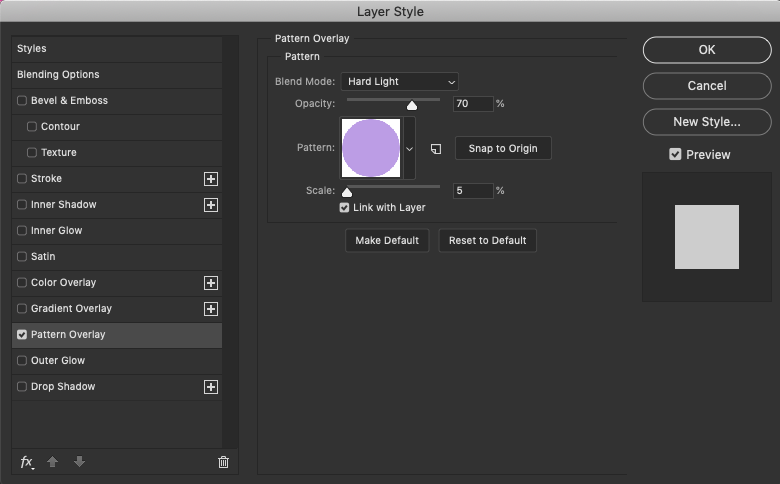The image size is (780, 484).
Task: Expand the pattern picker dropdown arrow
Action: pos(409,148)
